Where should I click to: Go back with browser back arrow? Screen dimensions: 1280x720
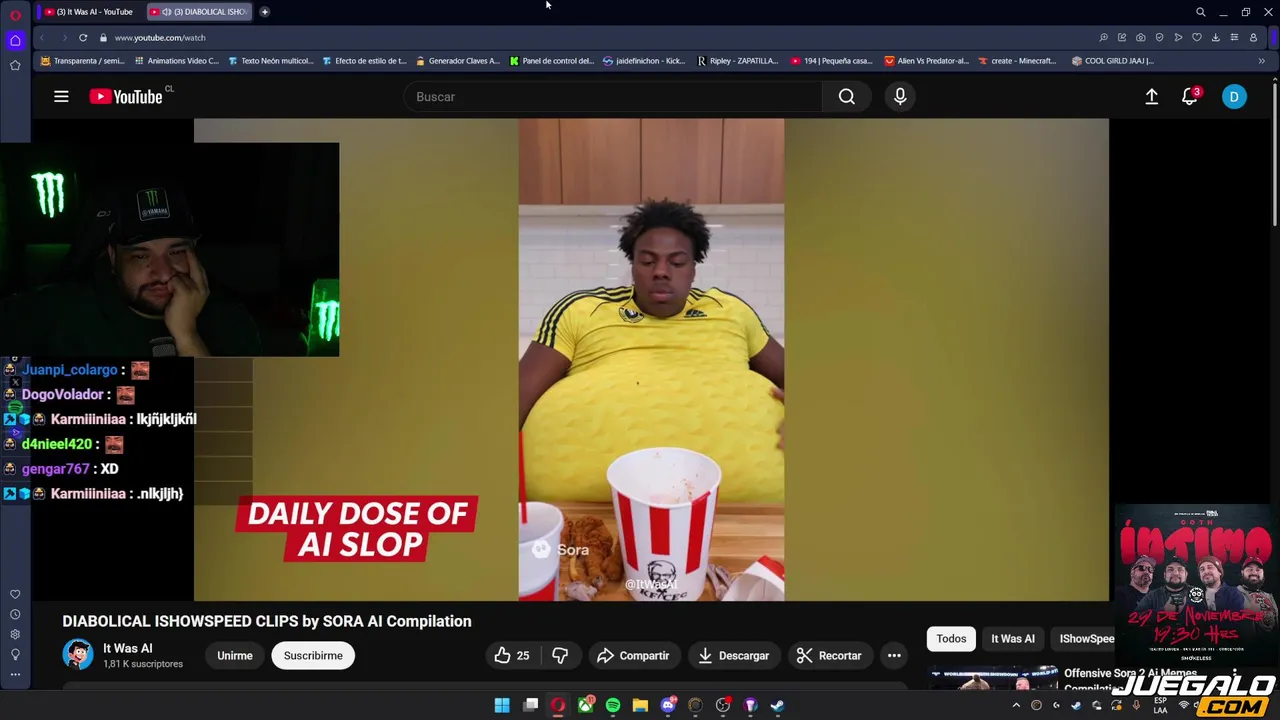click(x=42, y=38)
